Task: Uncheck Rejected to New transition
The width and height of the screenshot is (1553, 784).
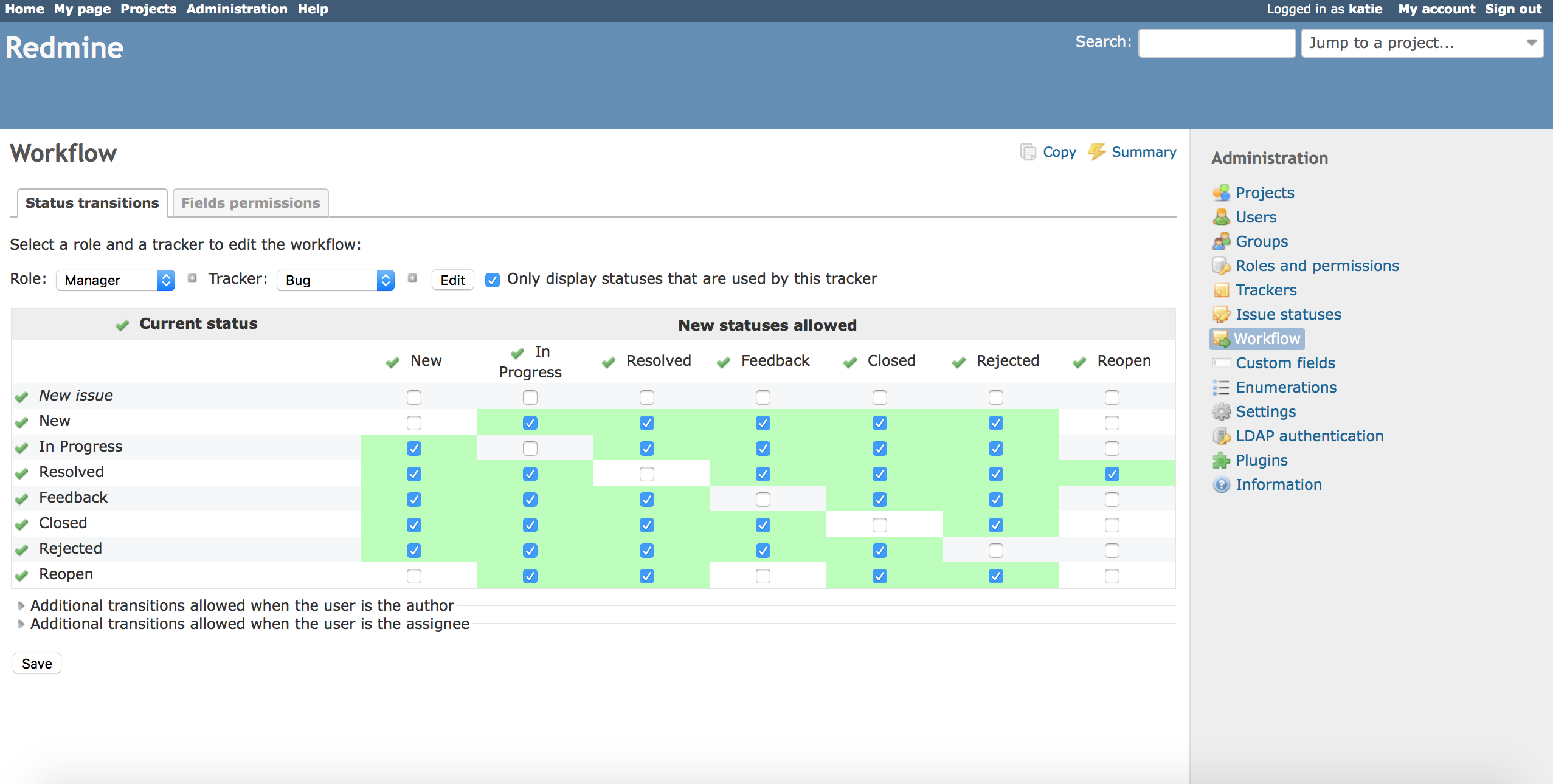Action: click(x=414, y=551)
